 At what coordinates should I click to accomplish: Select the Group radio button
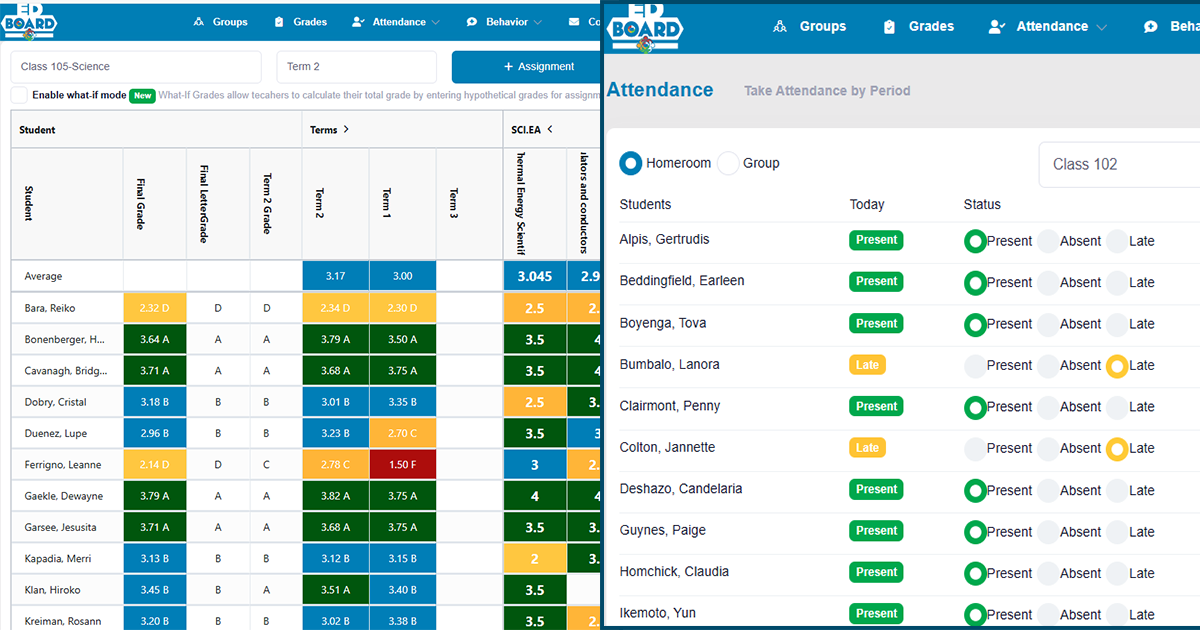tap(729, 163)
